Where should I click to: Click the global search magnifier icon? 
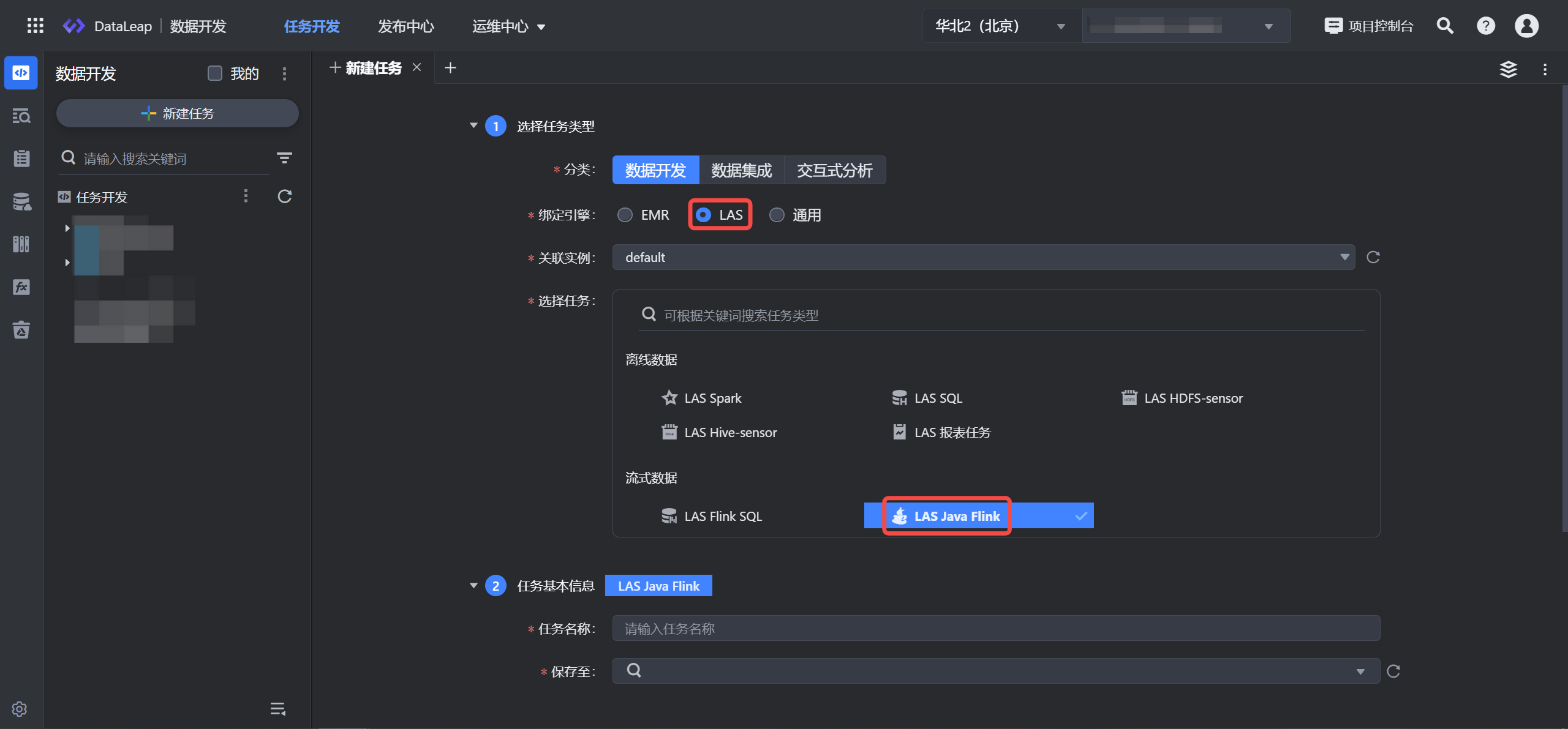click(x=1445, y=26)
